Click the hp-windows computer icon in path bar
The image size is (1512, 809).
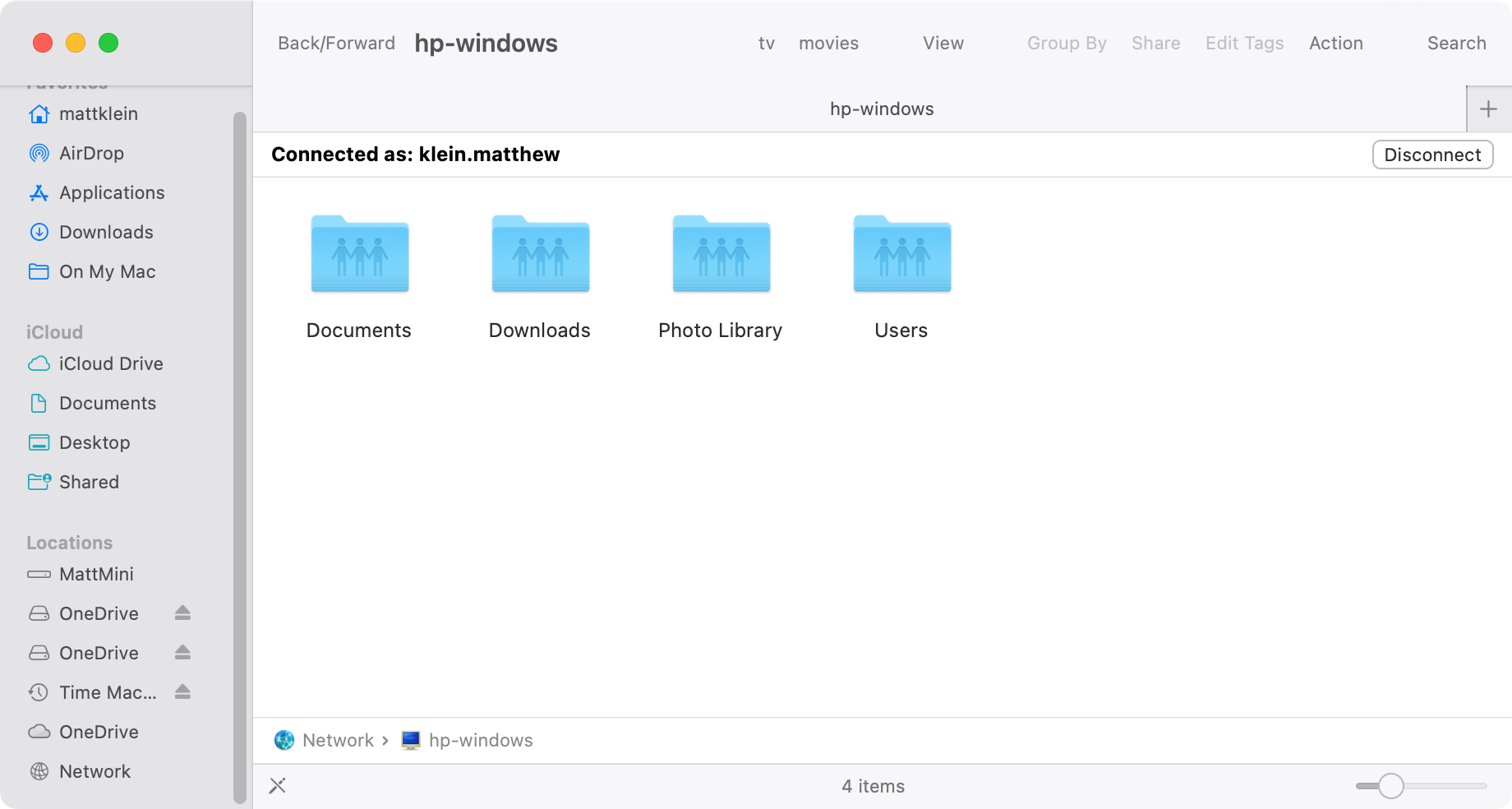tap(411, 741)
